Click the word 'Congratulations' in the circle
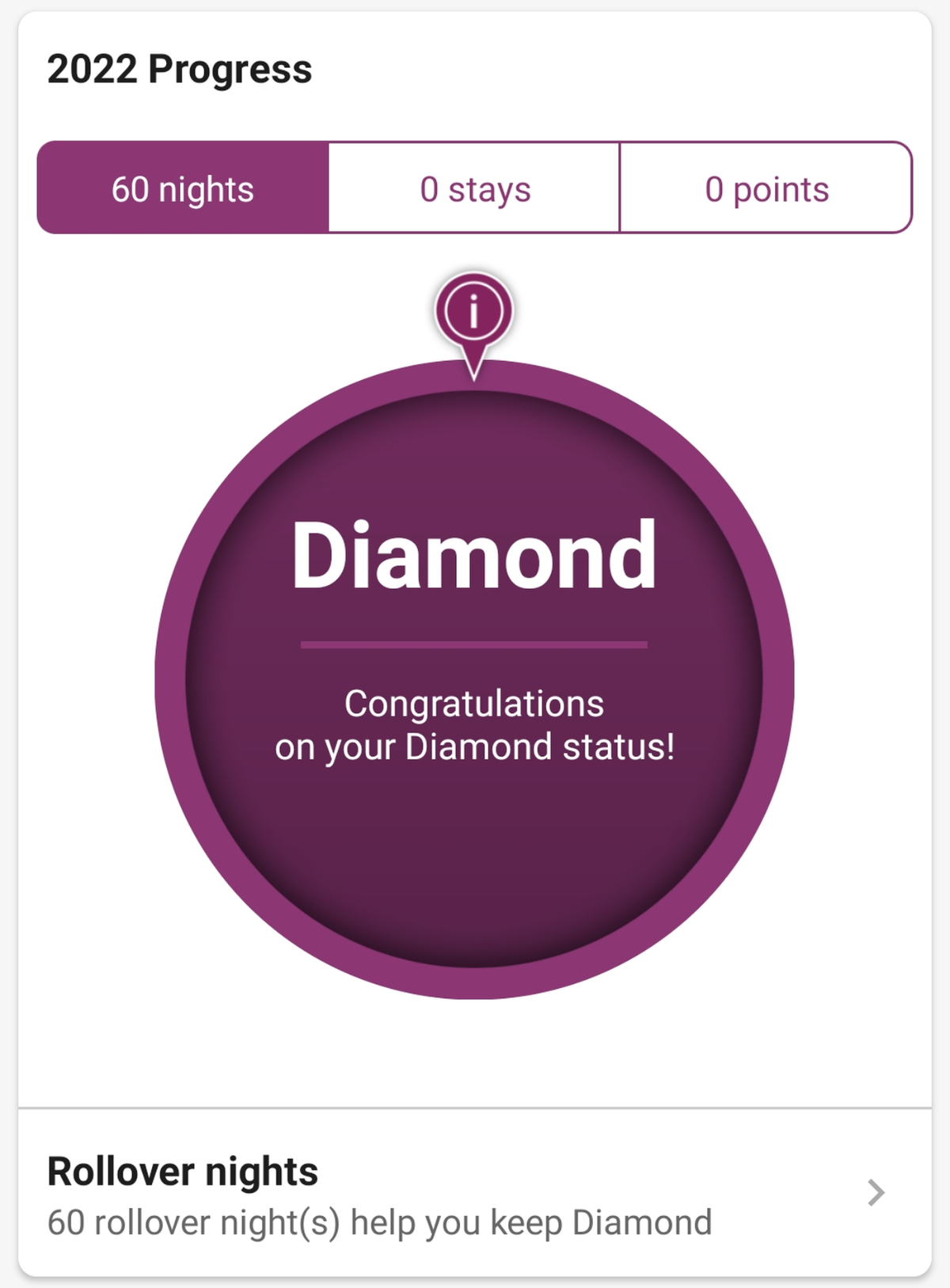Image resolution: width=950 pixels, height=1288 pixels. [x=474, y=704]
